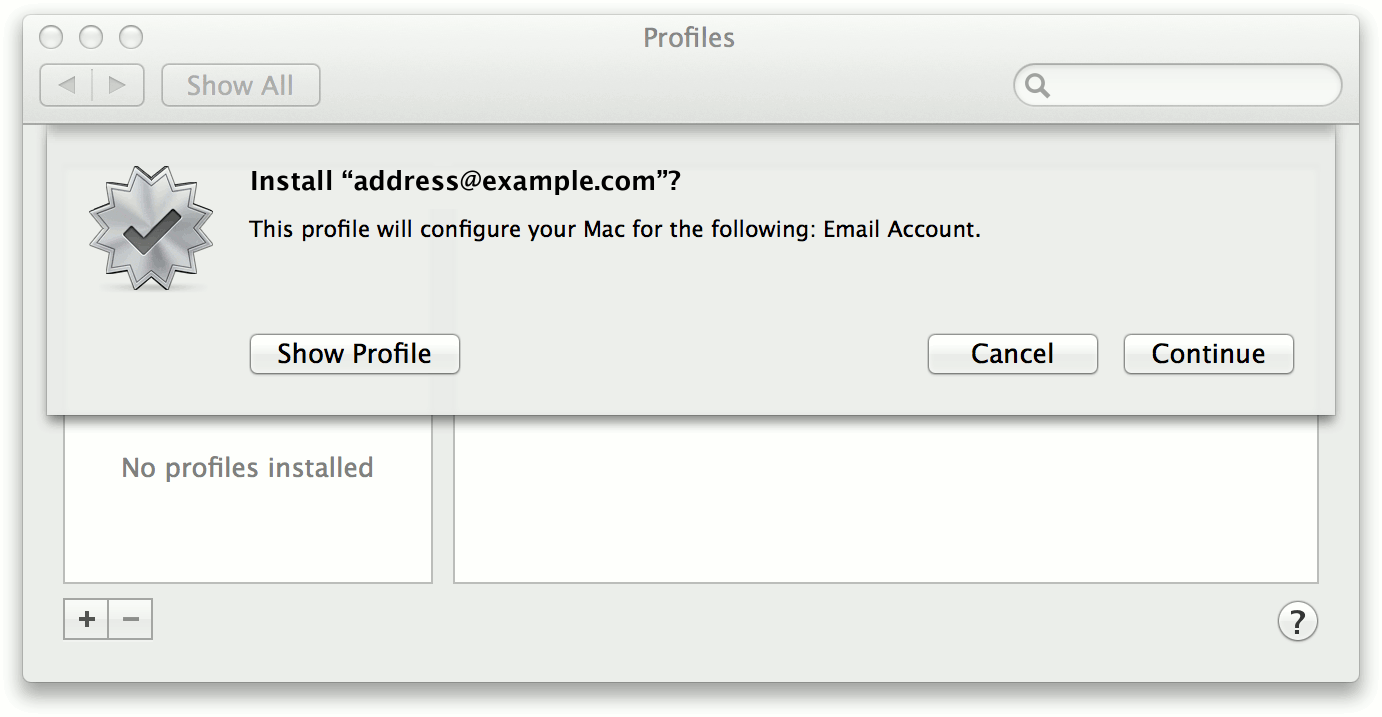Screen dimensions: 1382x717
Task: Click inside the search field
Action: click(x=1180, y=85)
